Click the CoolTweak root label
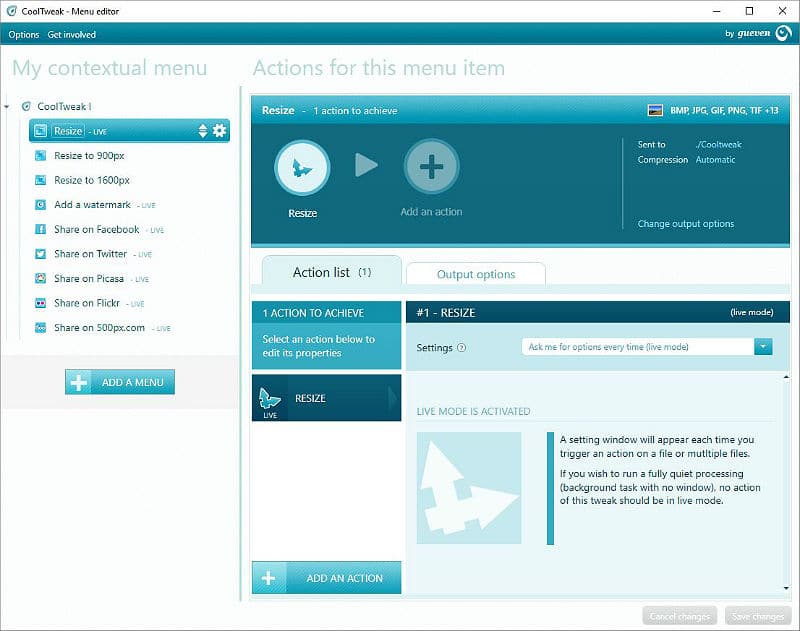The height and width of the screenshot is (631, 800). coord(64,106)
